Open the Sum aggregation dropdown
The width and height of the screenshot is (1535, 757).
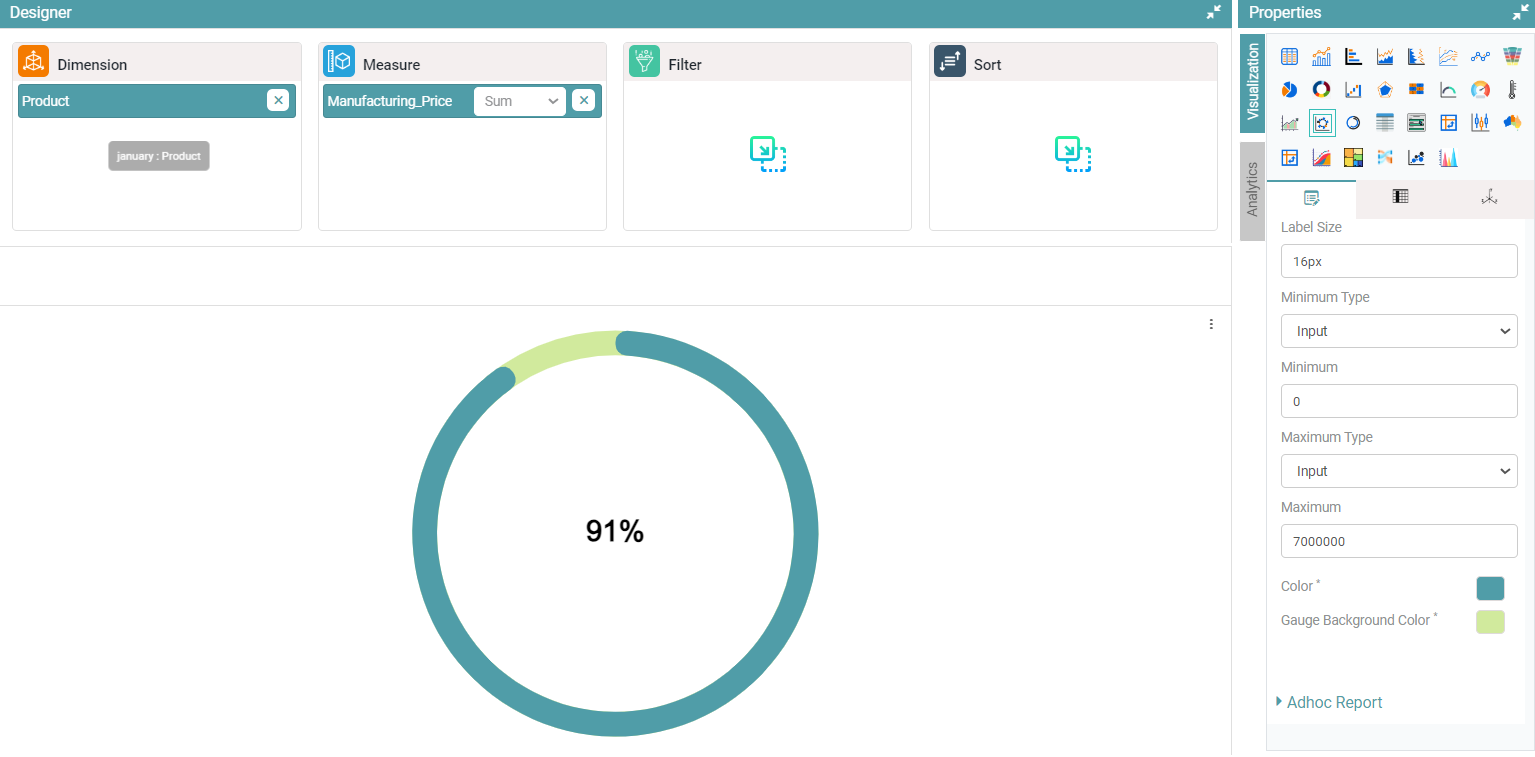(520, 101)
